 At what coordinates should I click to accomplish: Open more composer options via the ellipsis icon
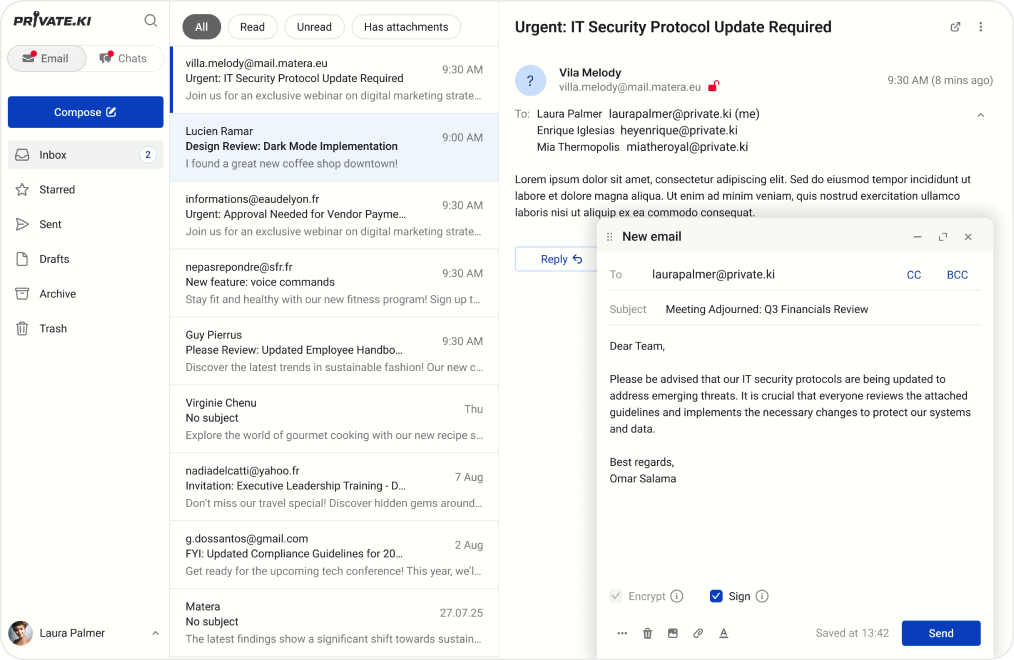pos(623,632)
